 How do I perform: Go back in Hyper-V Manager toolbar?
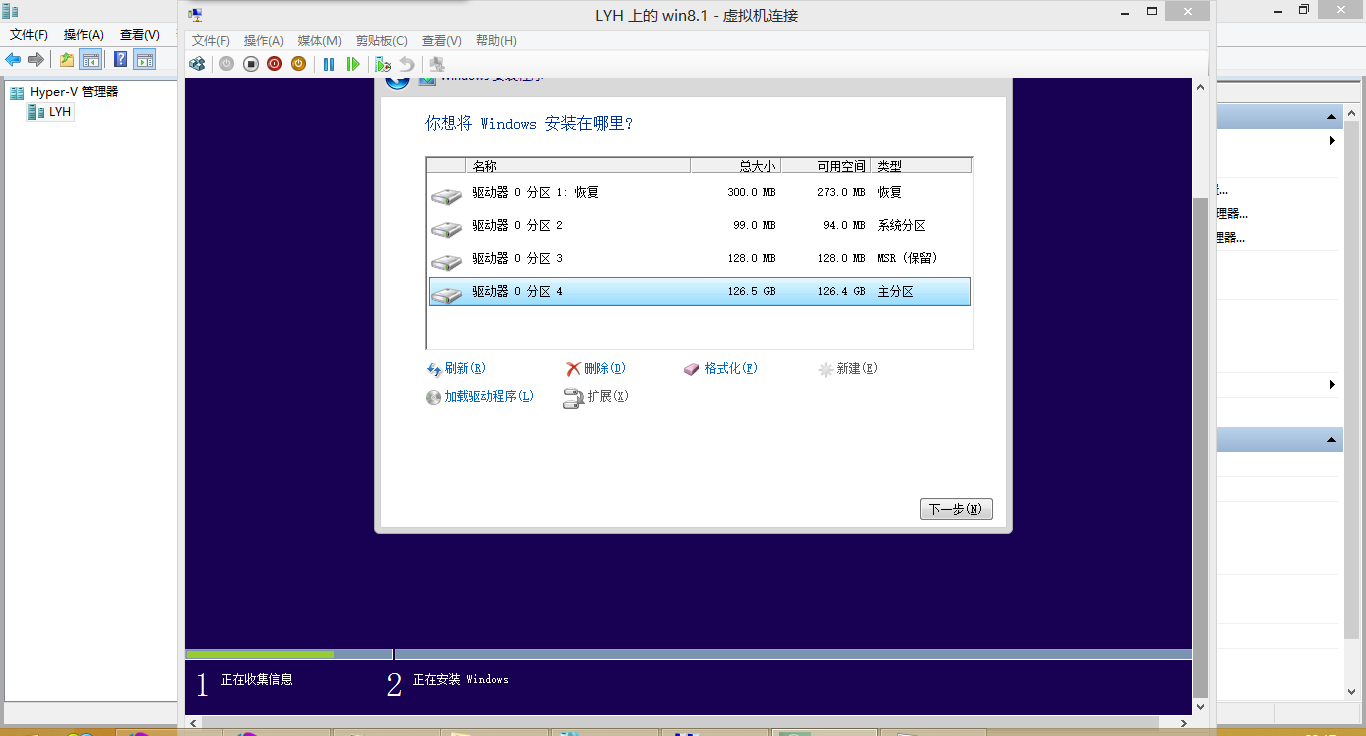tap(13, 59)
